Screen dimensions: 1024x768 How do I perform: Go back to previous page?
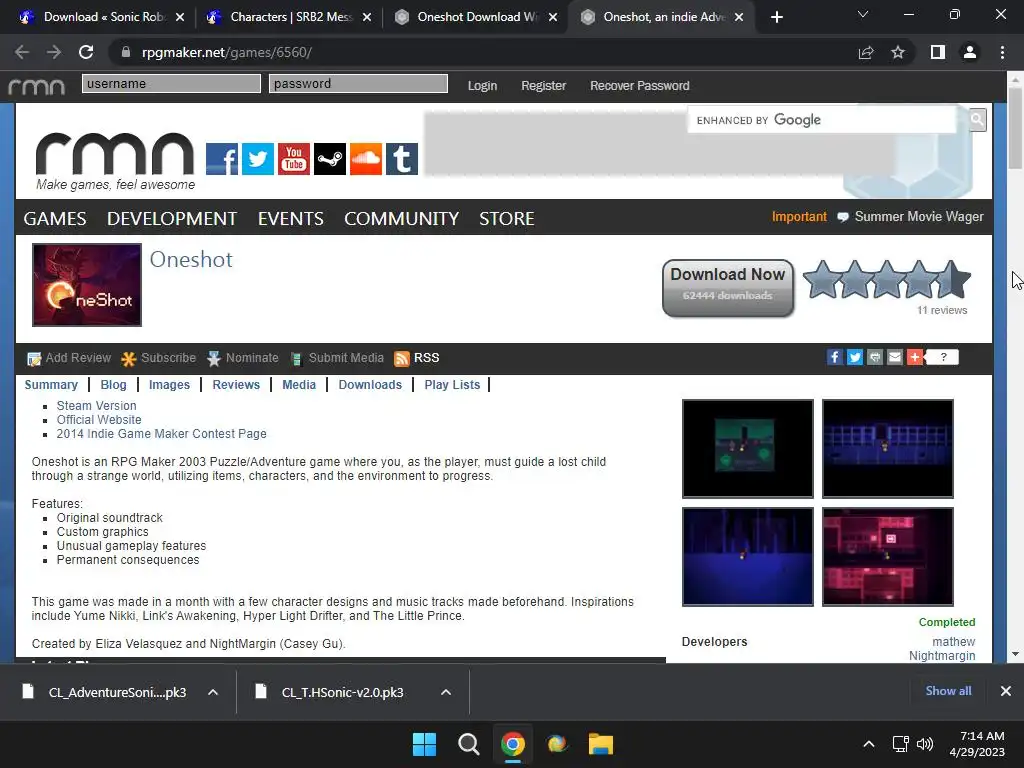[x=22, y=52]
